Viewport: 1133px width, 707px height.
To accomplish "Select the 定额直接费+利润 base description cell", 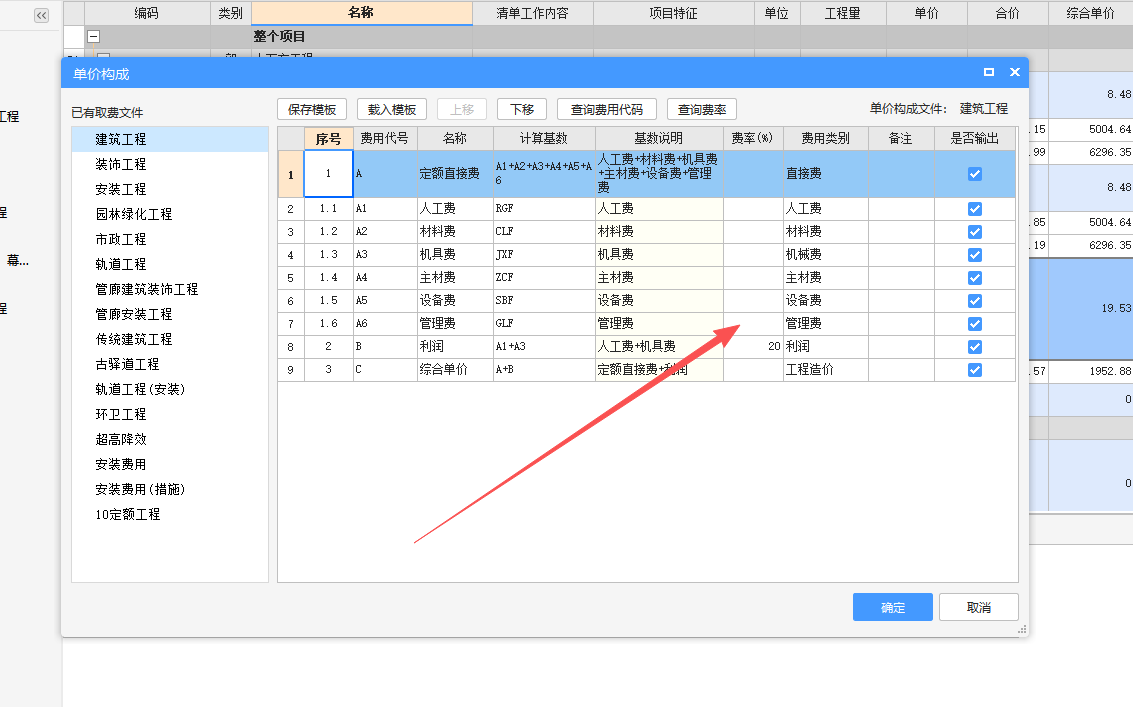I will 659,370.
